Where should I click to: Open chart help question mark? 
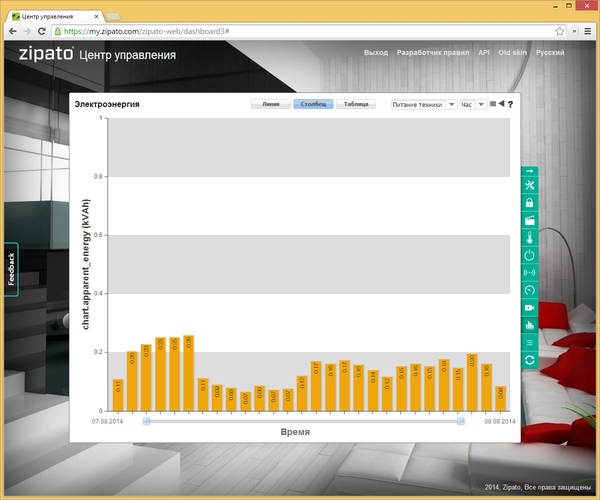coord(510,104)
